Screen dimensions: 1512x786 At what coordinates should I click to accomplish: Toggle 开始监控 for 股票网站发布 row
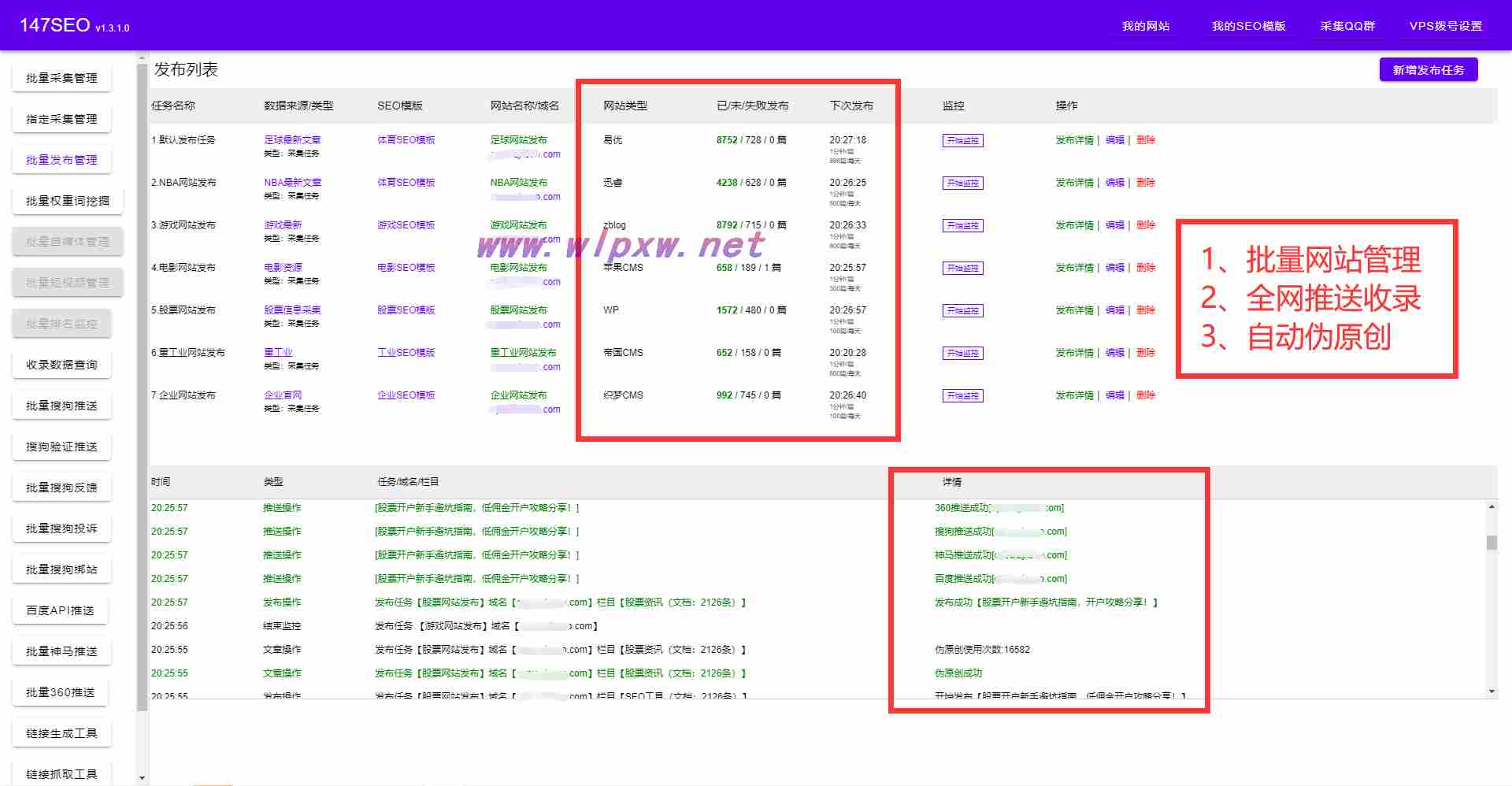tap(962, 311)
